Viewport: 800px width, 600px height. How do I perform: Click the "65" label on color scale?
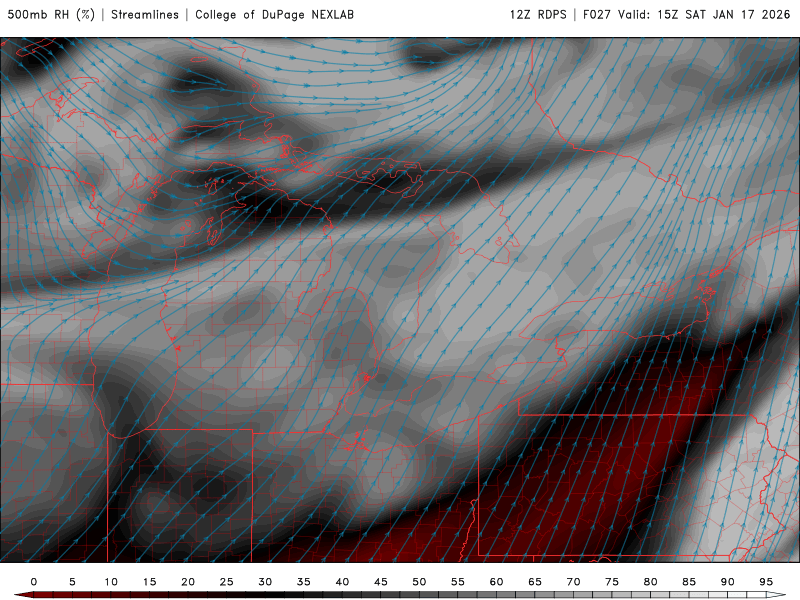tap(535, 582)
